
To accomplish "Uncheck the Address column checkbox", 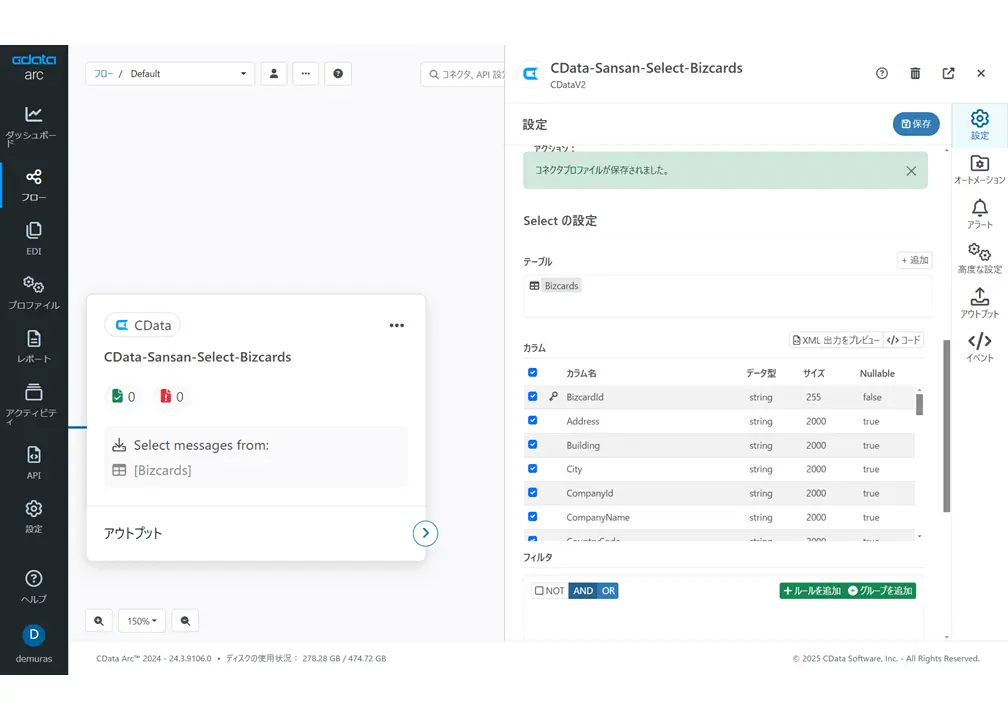I will [532, 420].
